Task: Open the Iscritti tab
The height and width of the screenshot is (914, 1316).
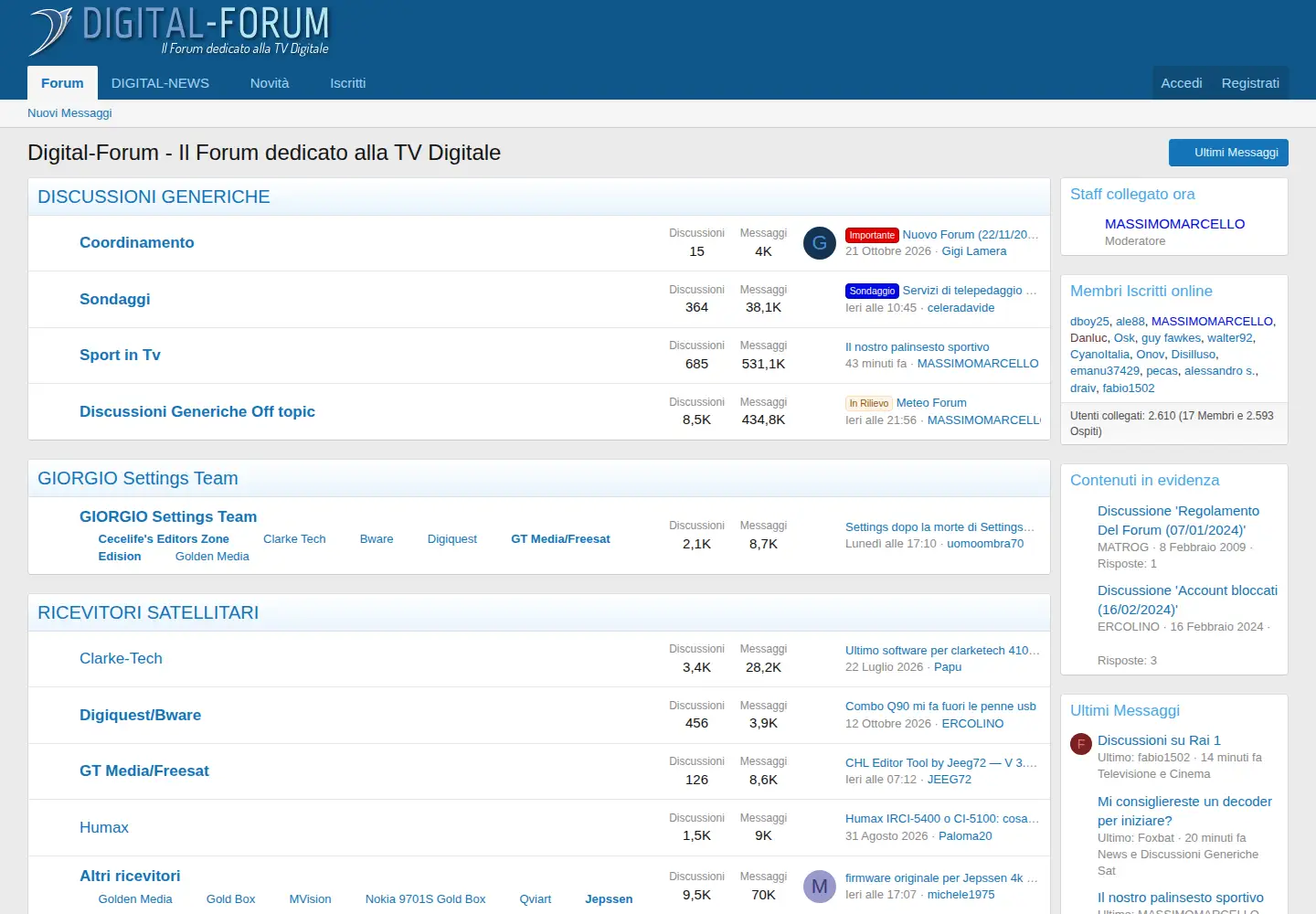Action: [348, 82]
